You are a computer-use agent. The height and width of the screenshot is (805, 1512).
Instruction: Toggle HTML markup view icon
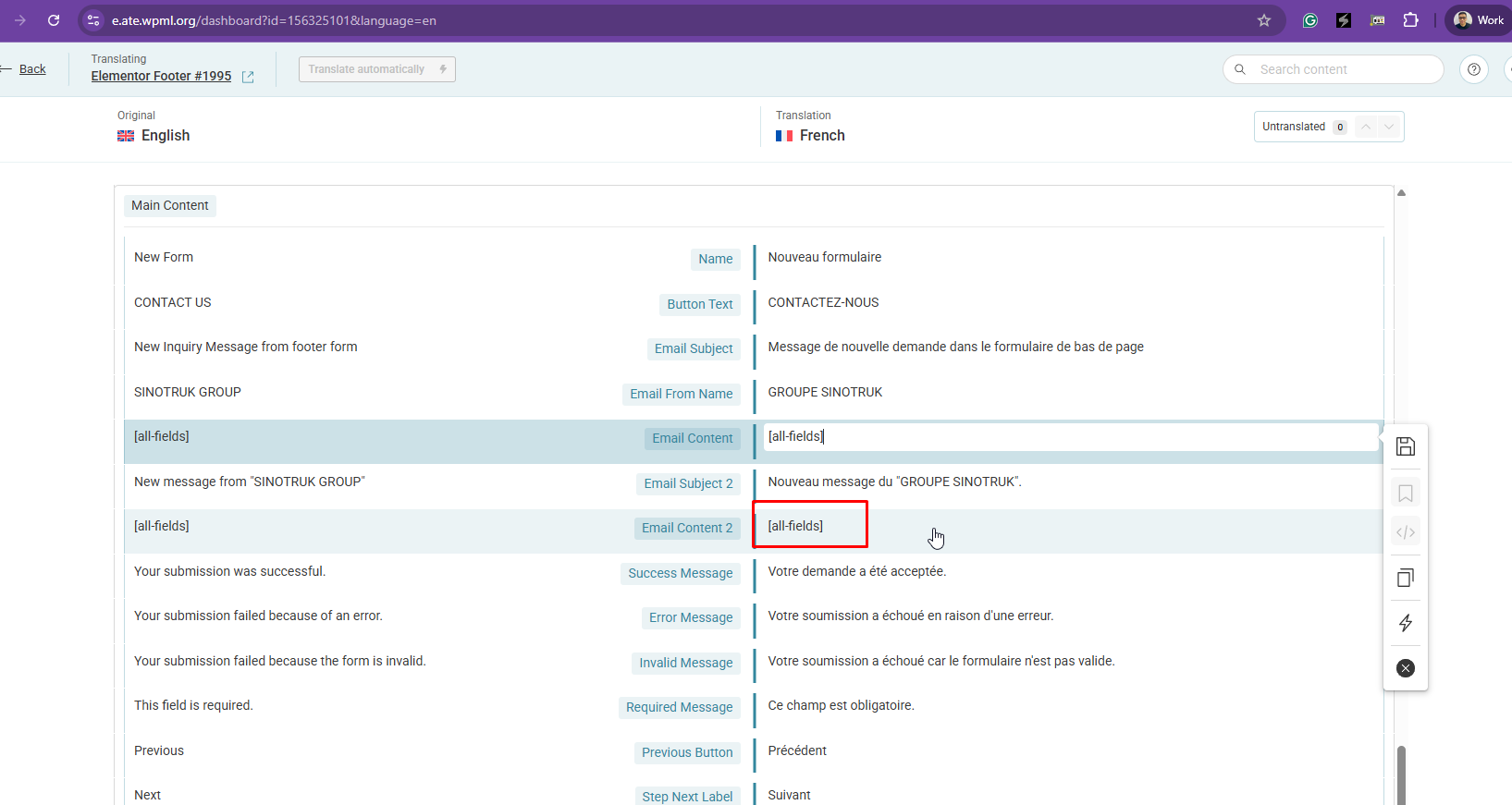click(1406, 532)
